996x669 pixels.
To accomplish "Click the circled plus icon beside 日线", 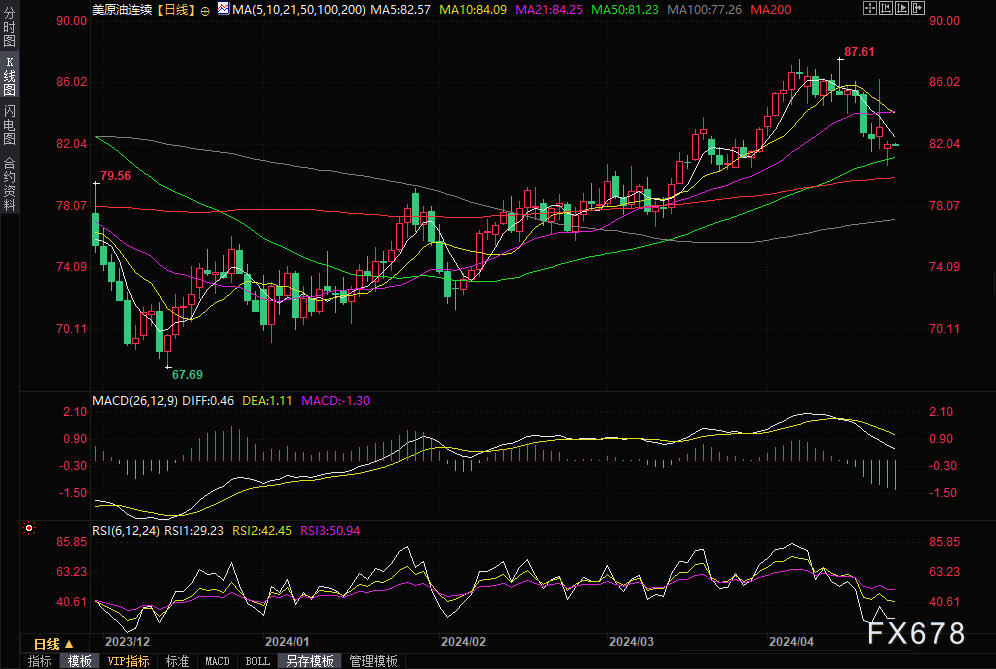I will click(x=205, y=9).
